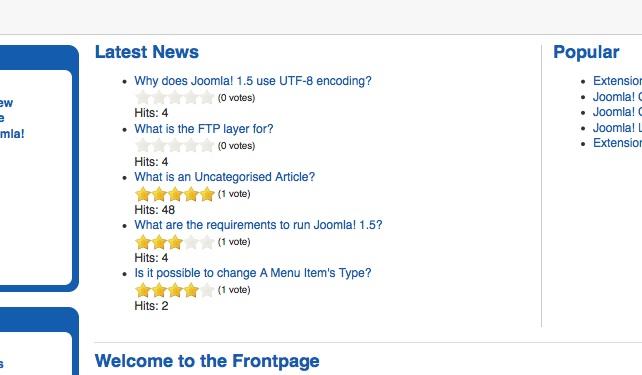Click the Welcome to the Frontpage heading
Viewport: 642px width, 375px height.
[207, 361]
